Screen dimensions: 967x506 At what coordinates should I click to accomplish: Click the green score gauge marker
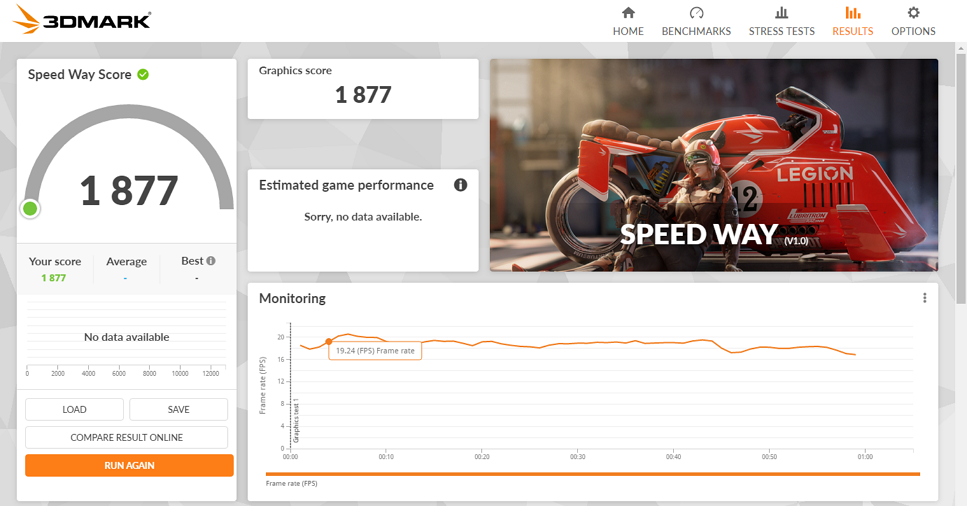(x=30, y=209)
